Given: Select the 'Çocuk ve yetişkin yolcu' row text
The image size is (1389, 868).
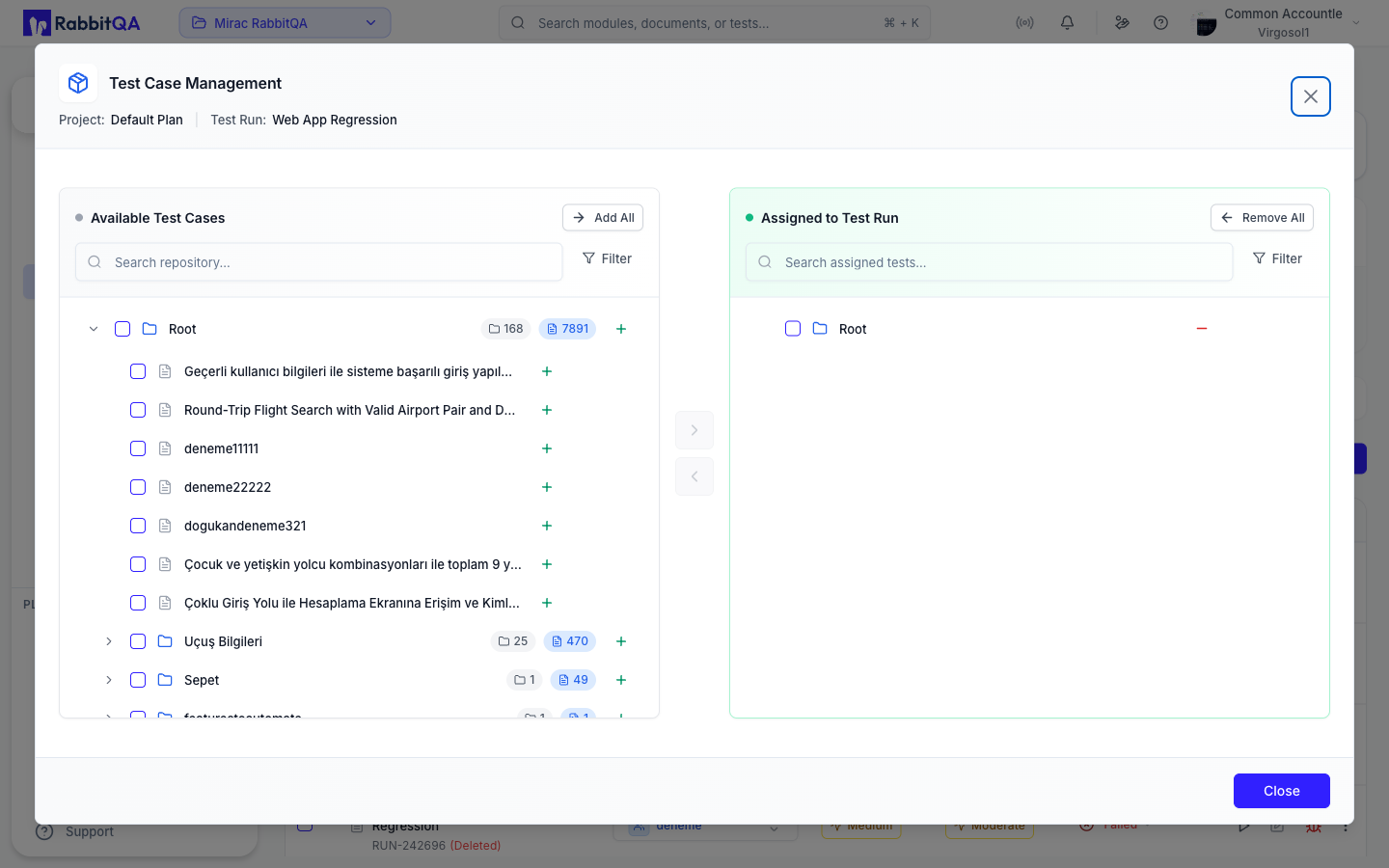Looking at the screenshot, I should [353, 564].
